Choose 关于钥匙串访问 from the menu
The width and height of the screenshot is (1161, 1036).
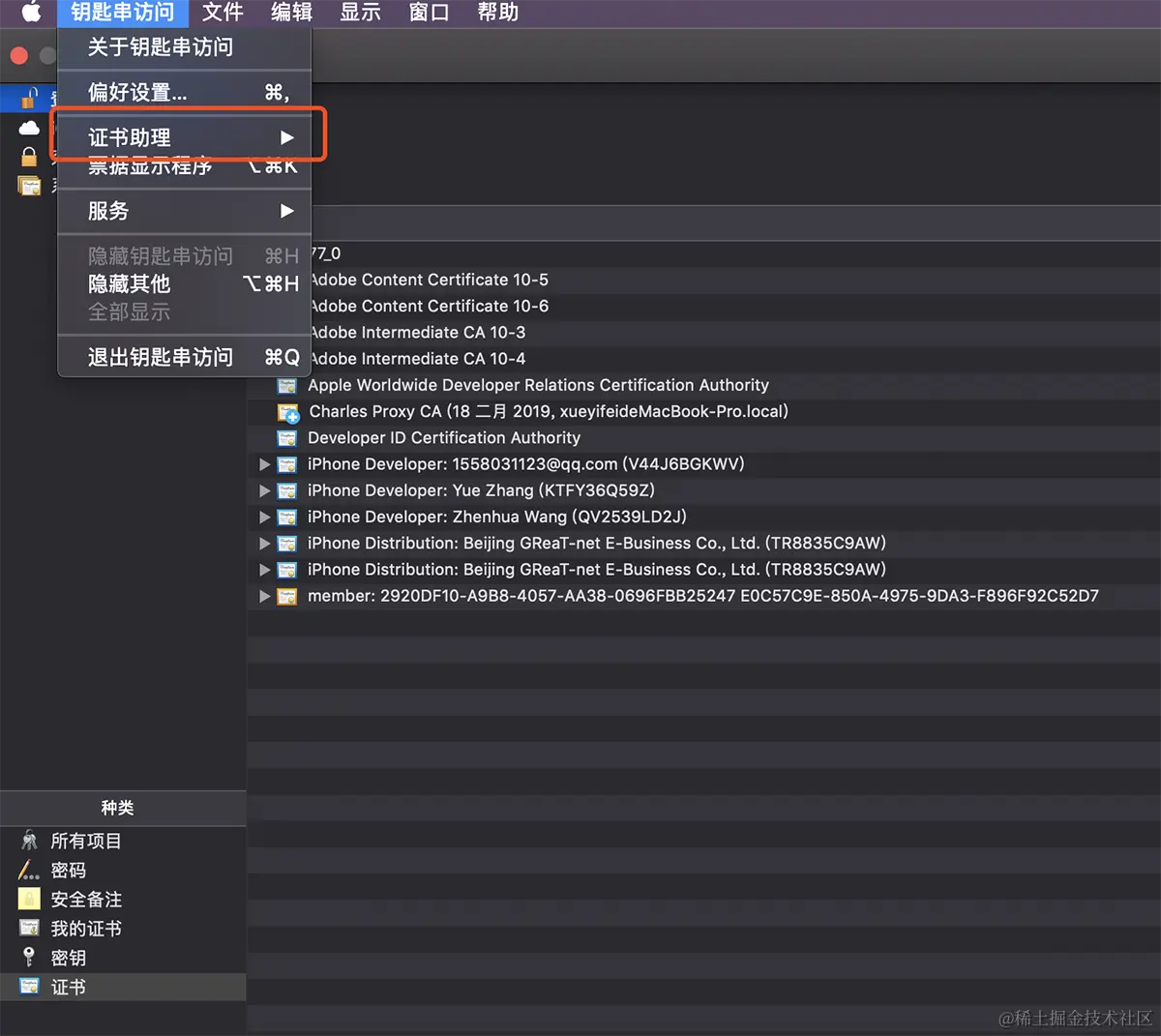[185, 46]
